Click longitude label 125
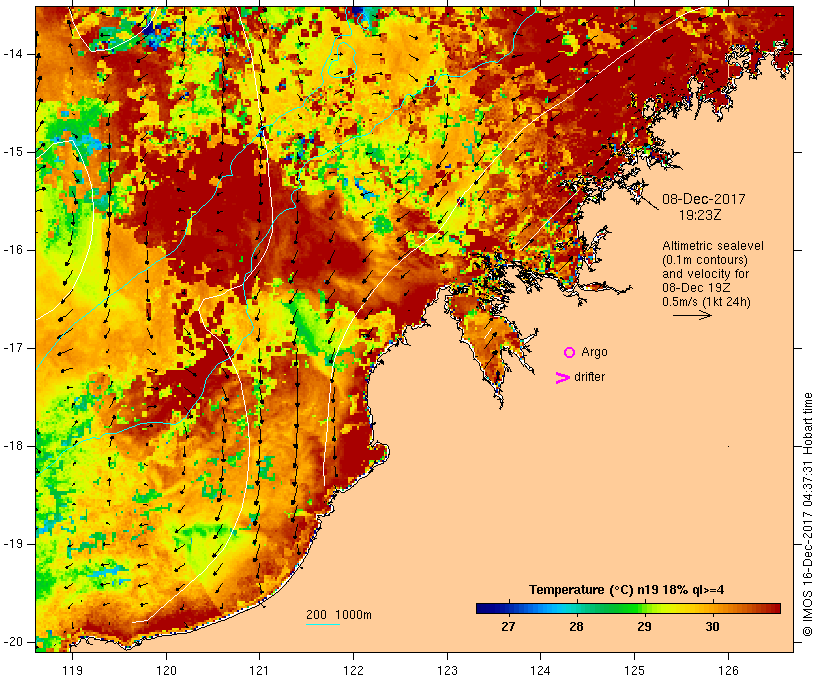This screenshot has width=820, height=680. coord(635,670)
